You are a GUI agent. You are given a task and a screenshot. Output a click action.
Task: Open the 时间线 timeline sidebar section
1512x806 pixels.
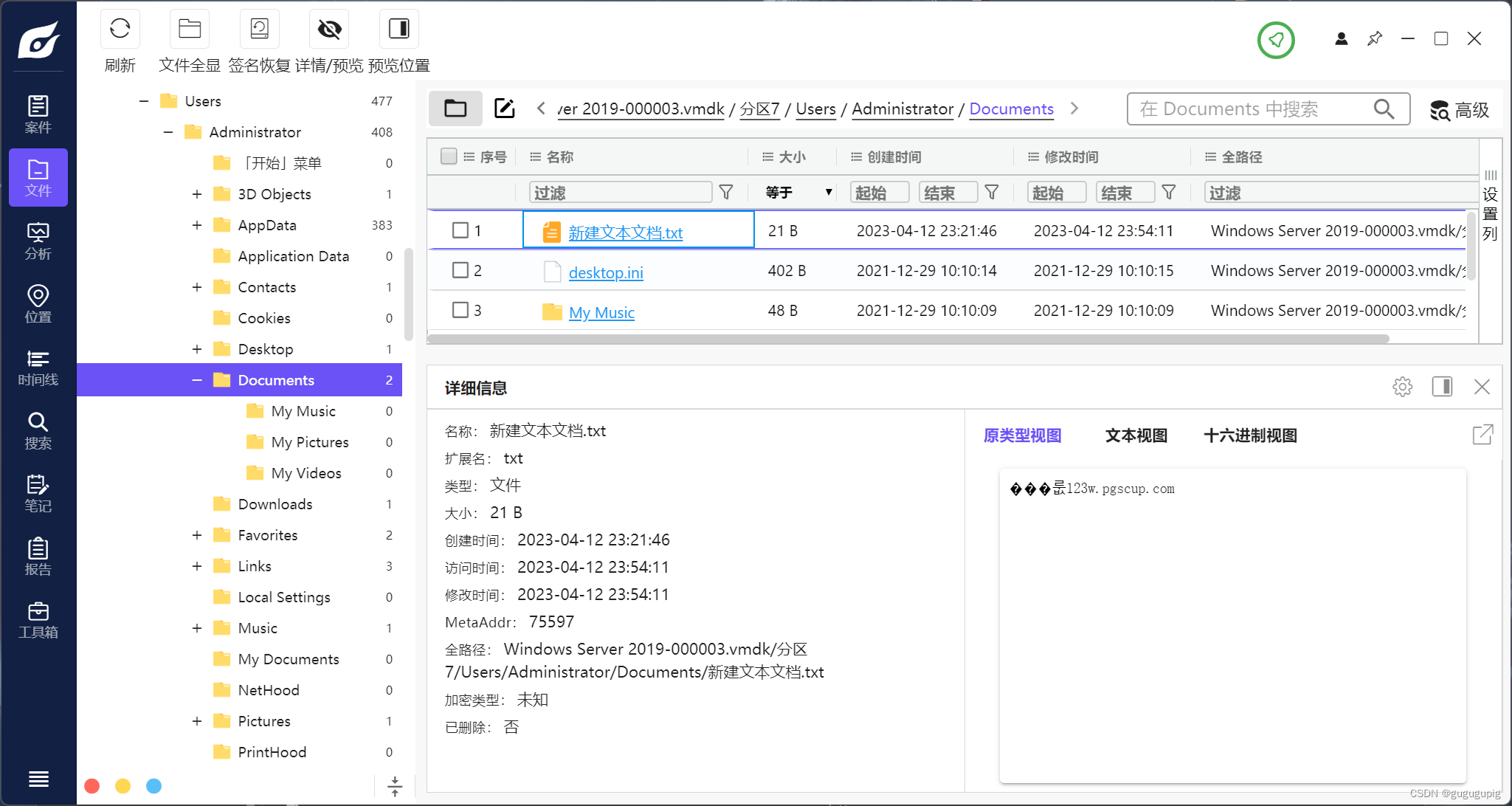tap(38, 368)
